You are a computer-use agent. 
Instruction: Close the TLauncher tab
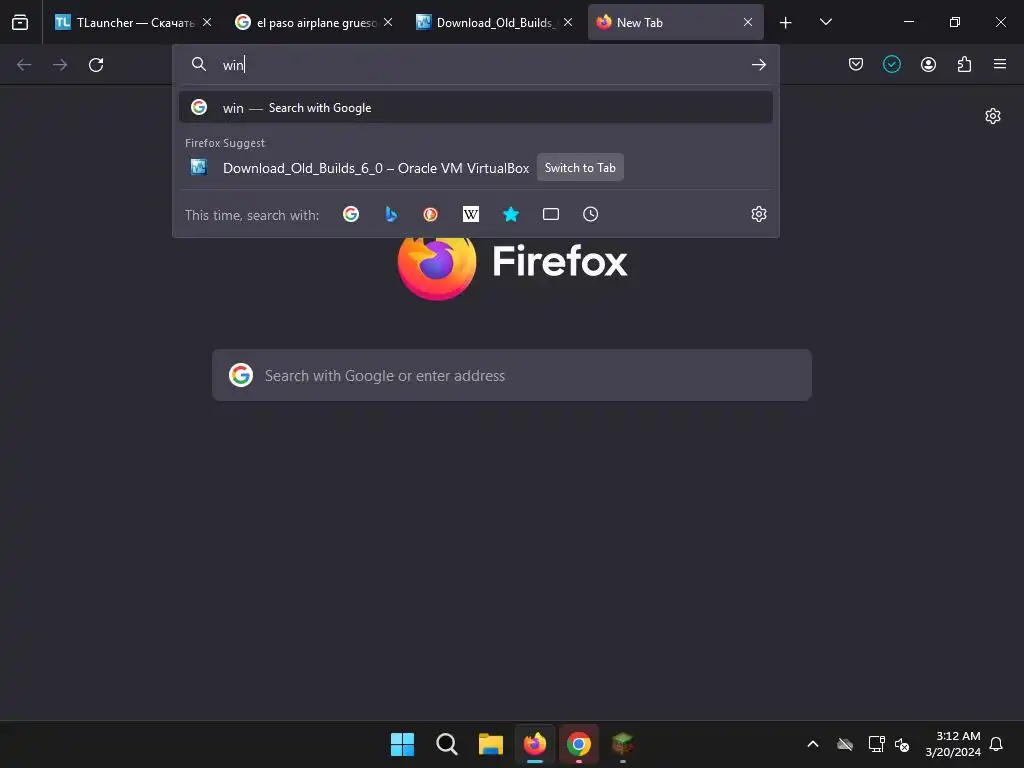pyautogui.click(x=207, y=22)
